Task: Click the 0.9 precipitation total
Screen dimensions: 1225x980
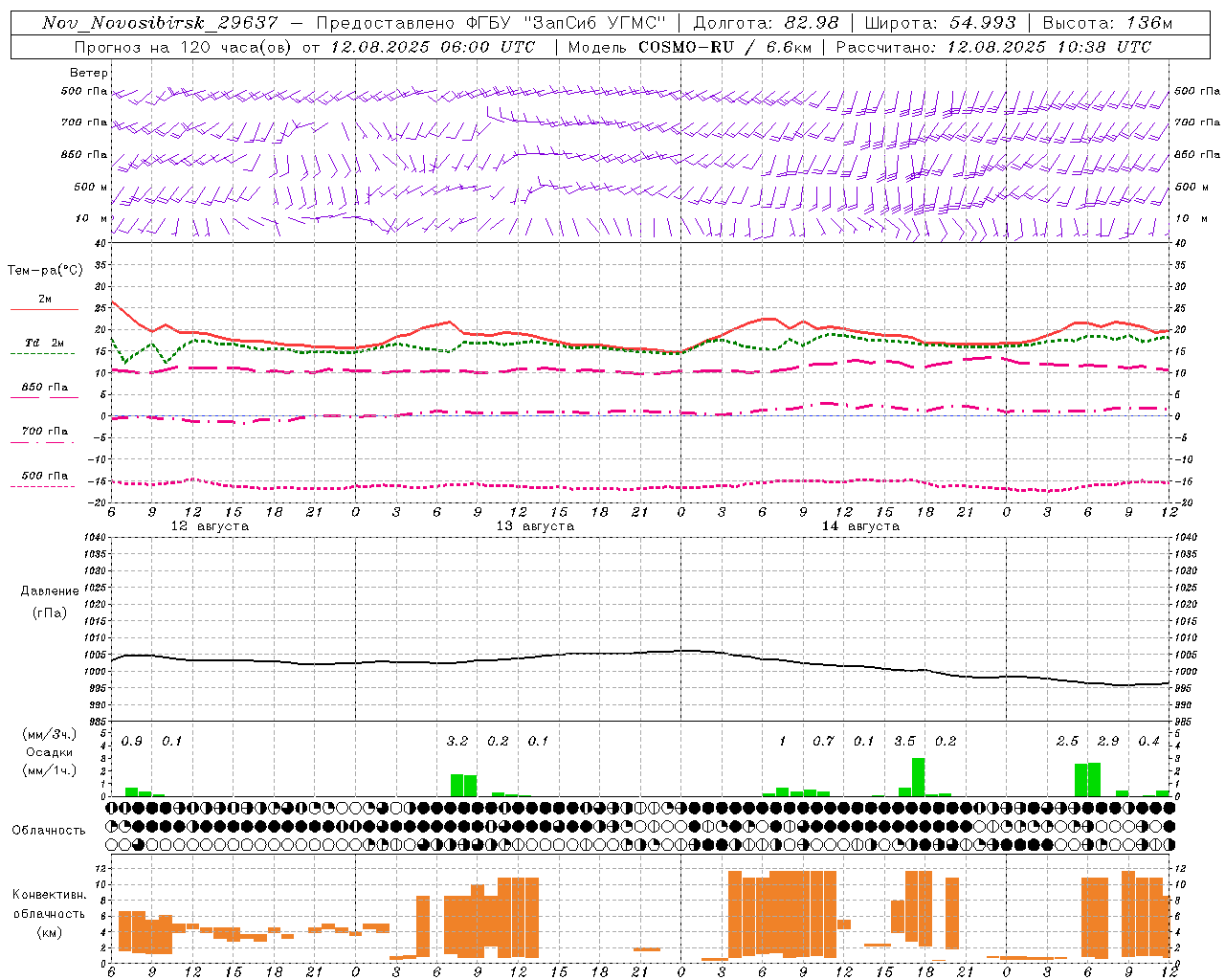Action: (132, 742)
